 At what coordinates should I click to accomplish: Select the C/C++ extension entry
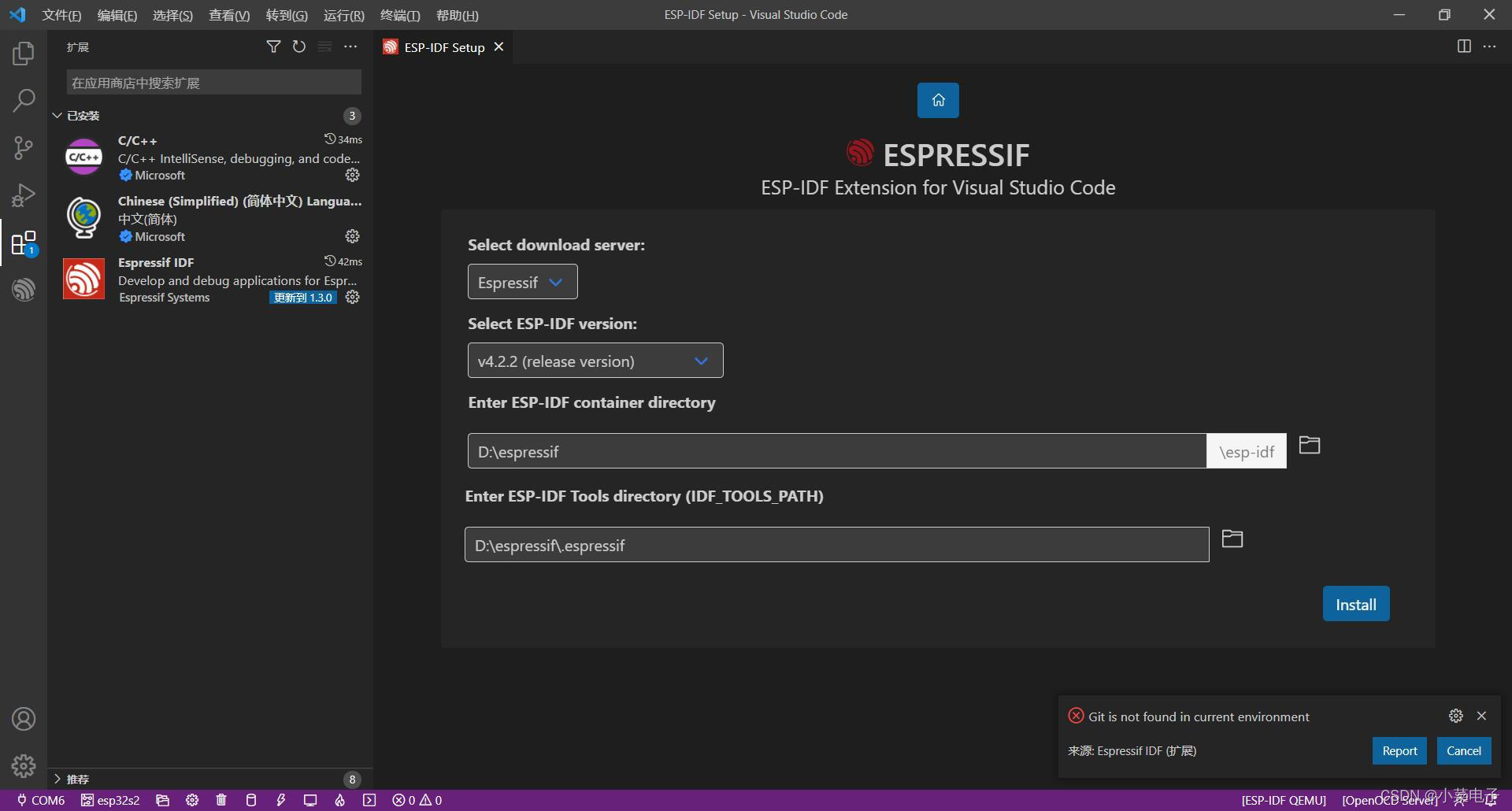point(211,157)
